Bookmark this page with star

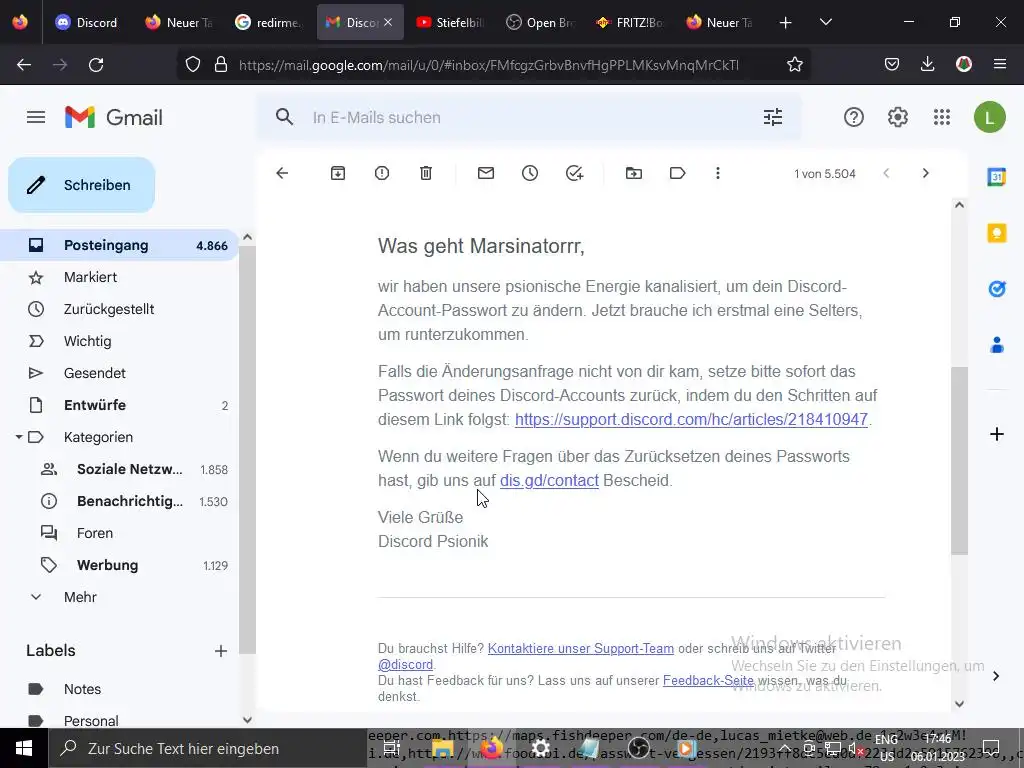pyautogui.click(x=795, y=65)
